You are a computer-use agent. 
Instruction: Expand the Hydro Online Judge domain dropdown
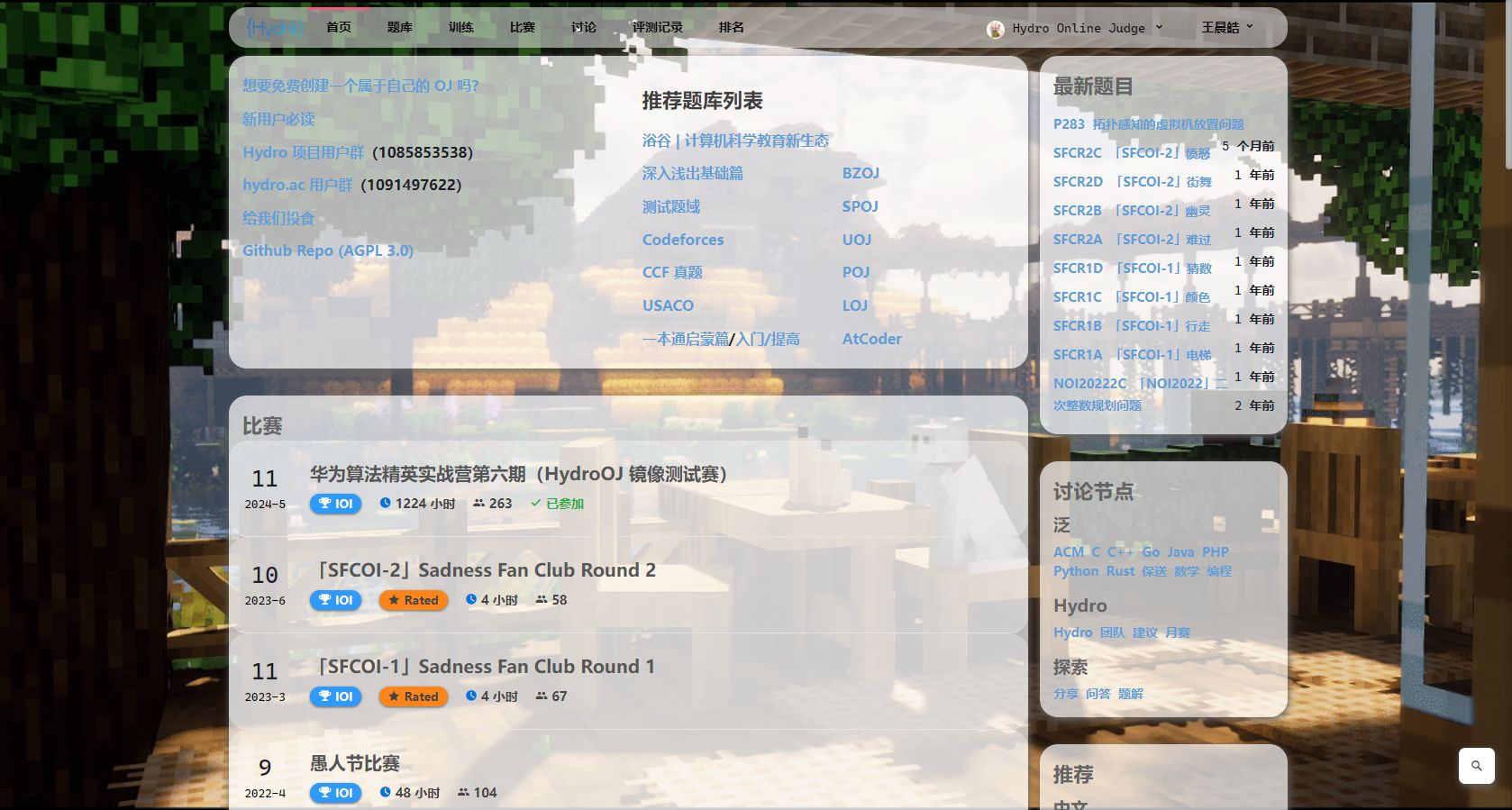(x=1075, y=28)
